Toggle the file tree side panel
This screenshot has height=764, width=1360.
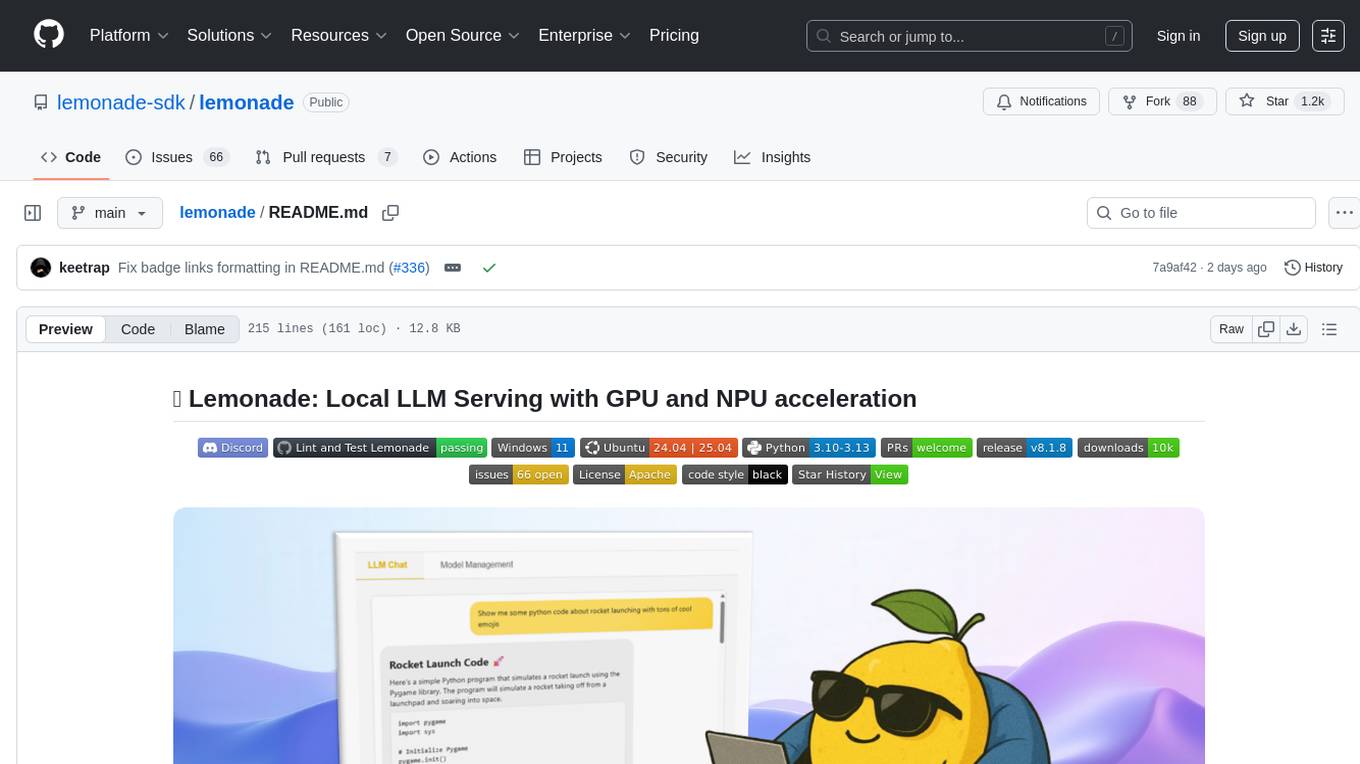click(33, 213)
